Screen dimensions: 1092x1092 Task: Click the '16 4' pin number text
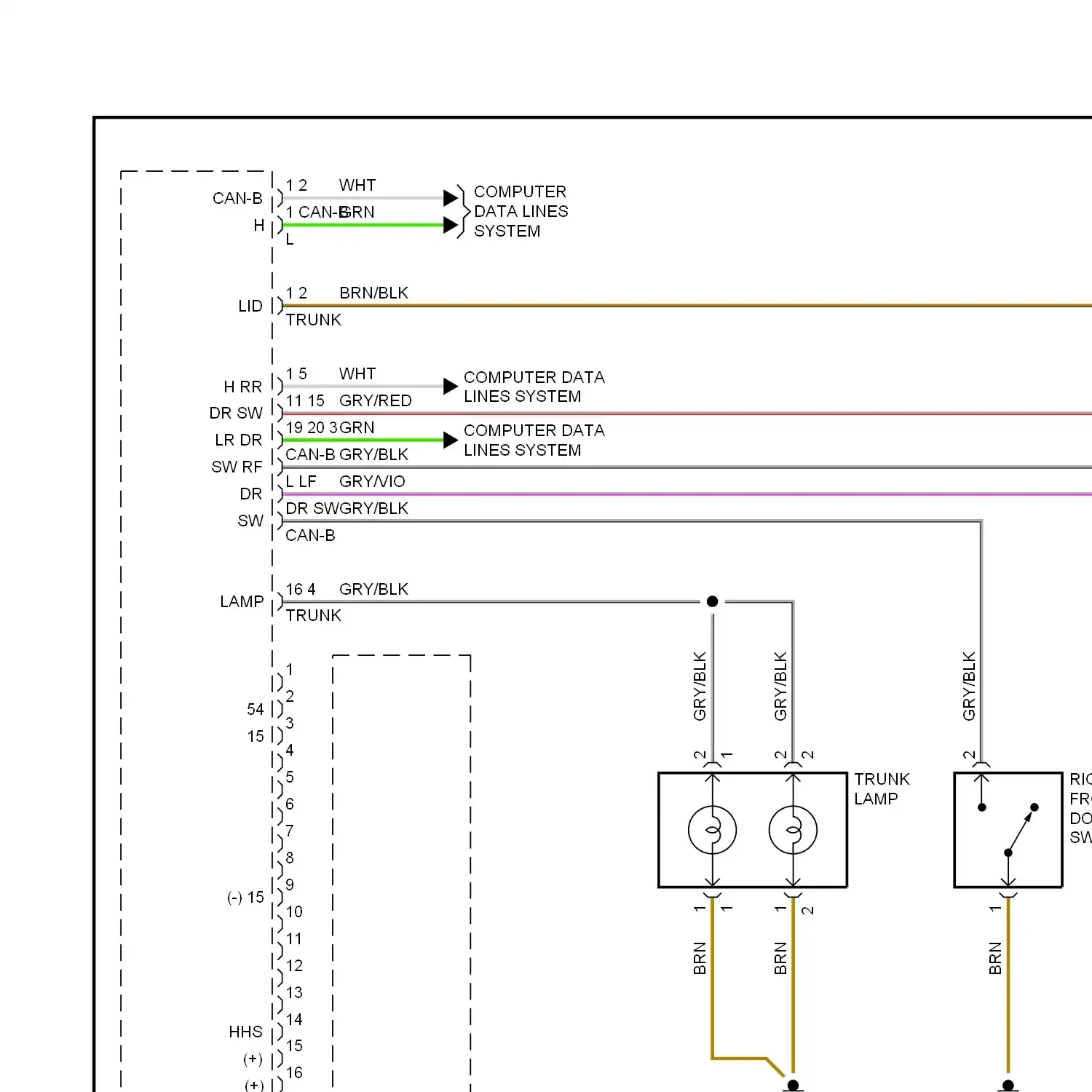pyautogui.click(x=301, y=589)
